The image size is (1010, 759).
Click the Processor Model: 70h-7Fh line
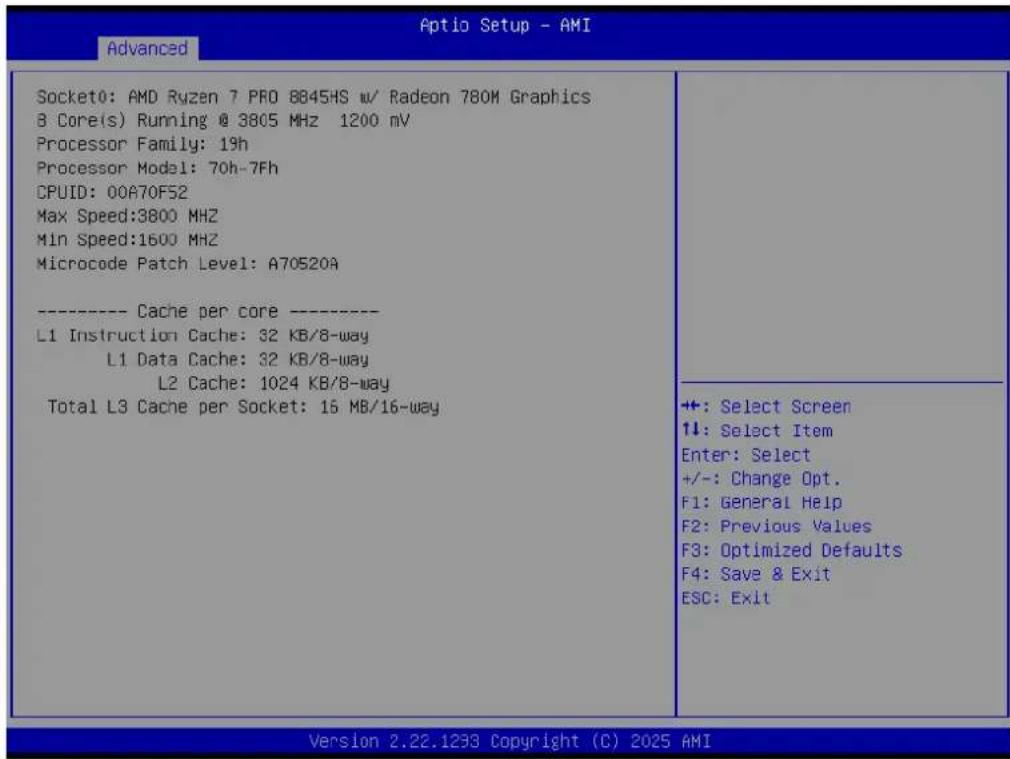157,169
